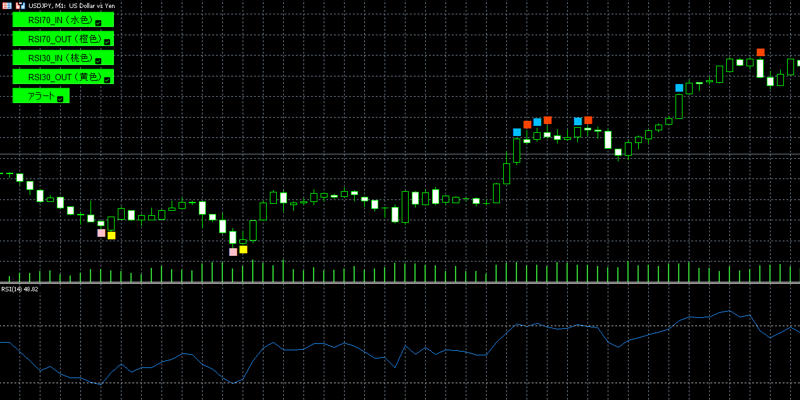Viewport: 800px width, 400px height.
Task: Toggle the RSI30_OUT (黄色) checkbox
Action: click(x=107, y=79)
